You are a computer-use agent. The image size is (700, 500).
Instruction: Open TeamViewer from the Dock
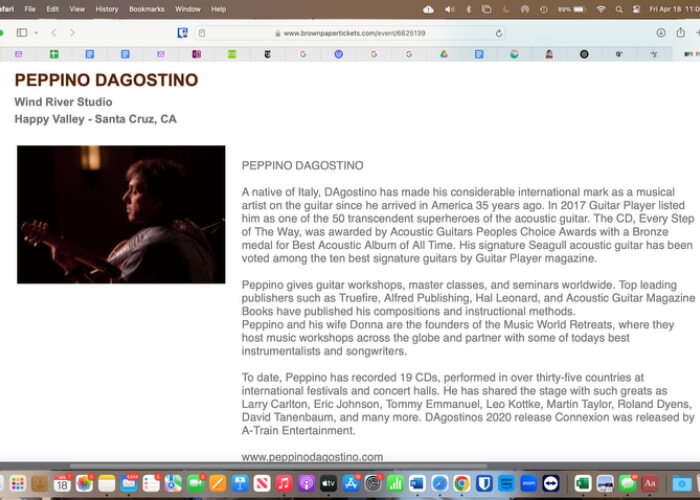(551, 483)
